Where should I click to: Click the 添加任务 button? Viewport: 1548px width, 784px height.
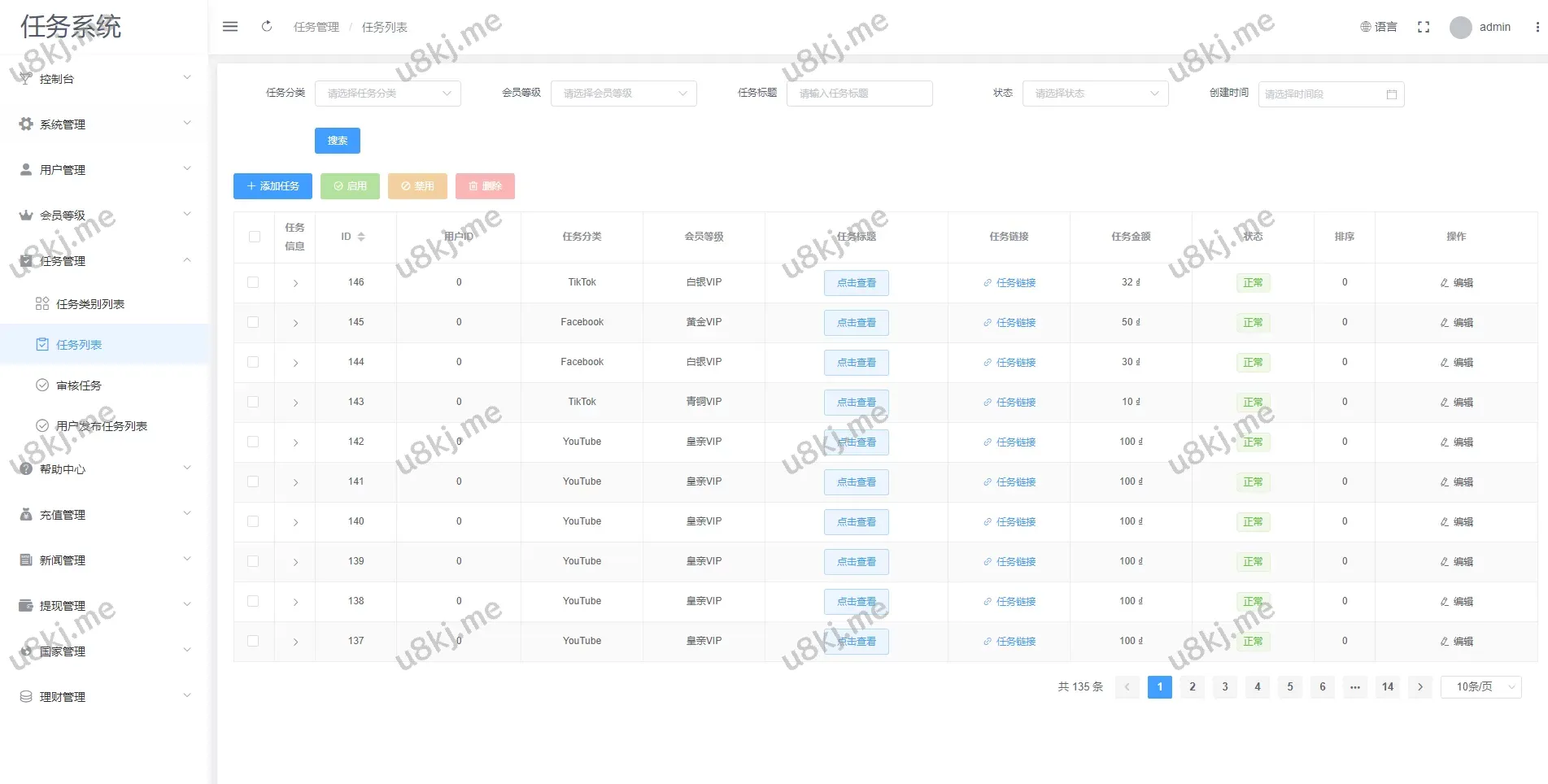[x=273, y=186]
